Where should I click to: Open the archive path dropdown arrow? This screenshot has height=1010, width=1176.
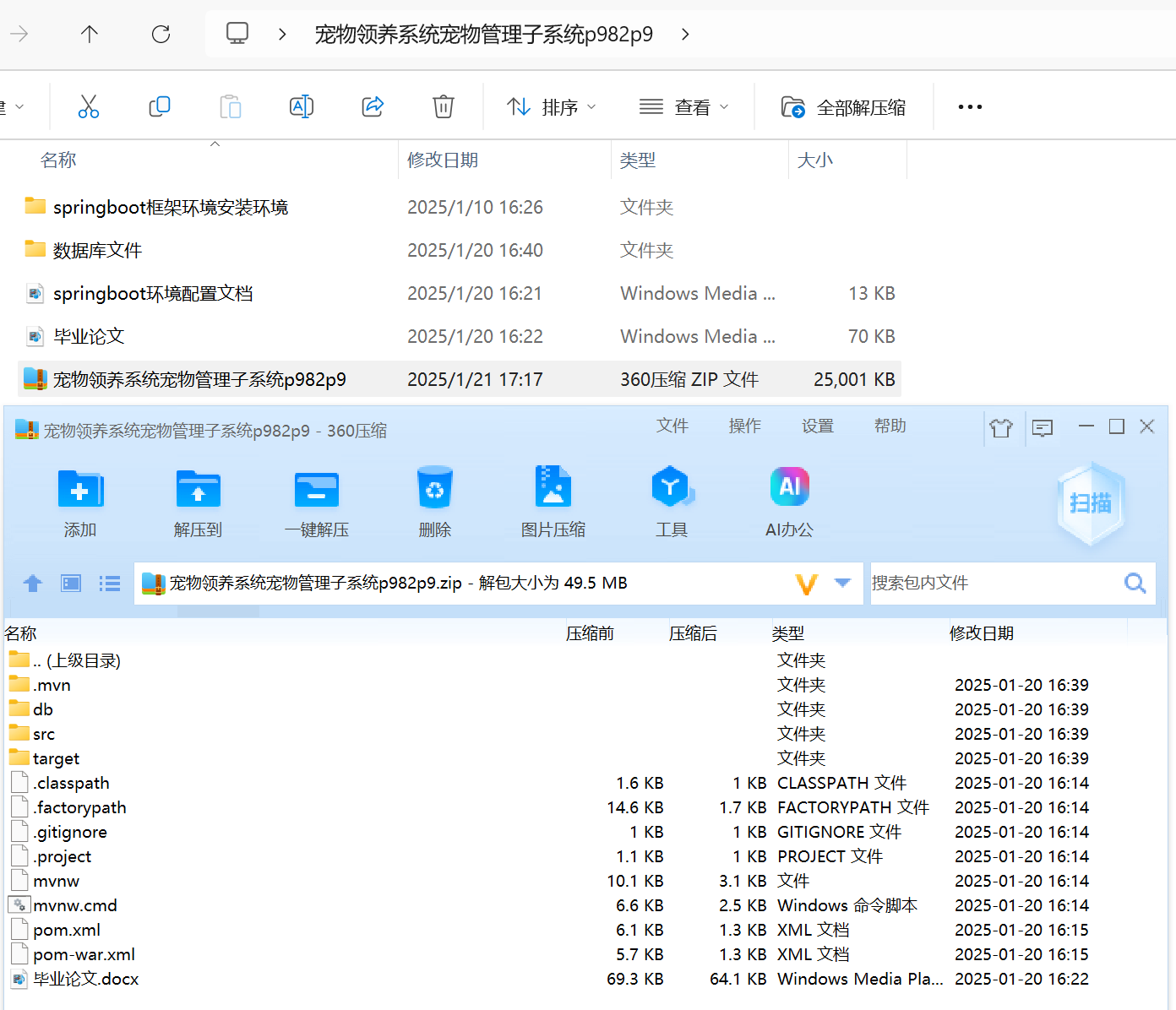point(842,583)
